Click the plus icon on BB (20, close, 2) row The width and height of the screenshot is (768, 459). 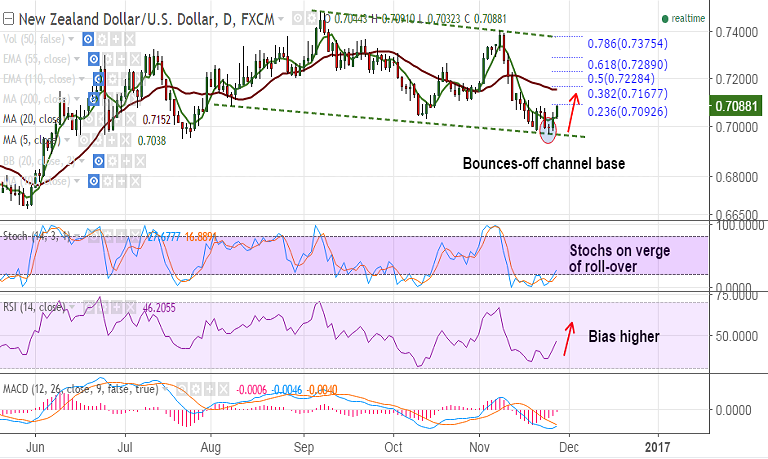click(126, 161)
